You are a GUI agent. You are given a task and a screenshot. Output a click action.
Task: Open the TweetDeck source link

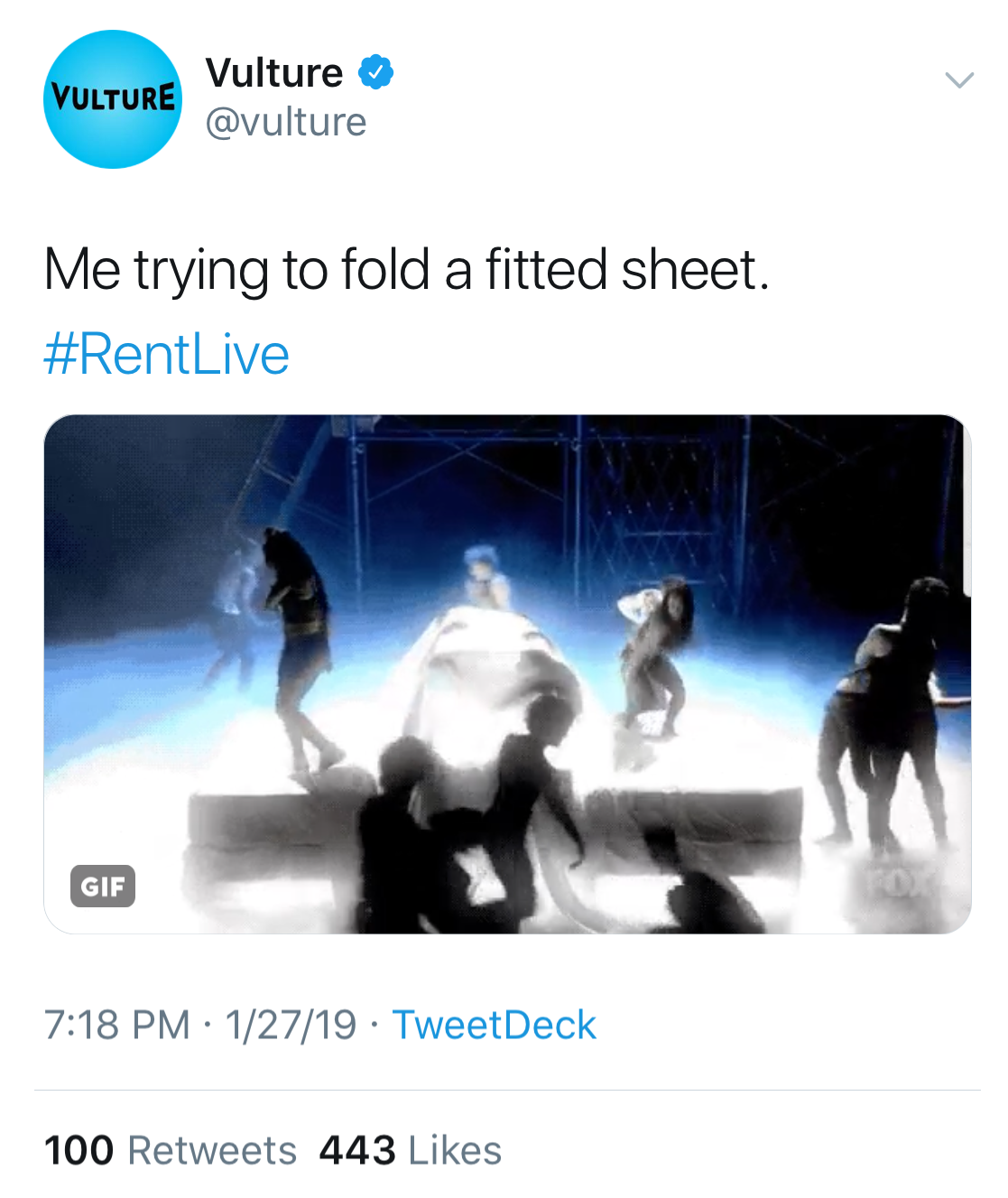click(494, 1025)
